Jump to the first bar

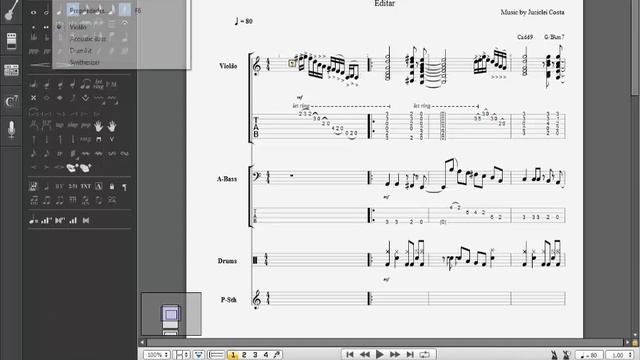350,355
